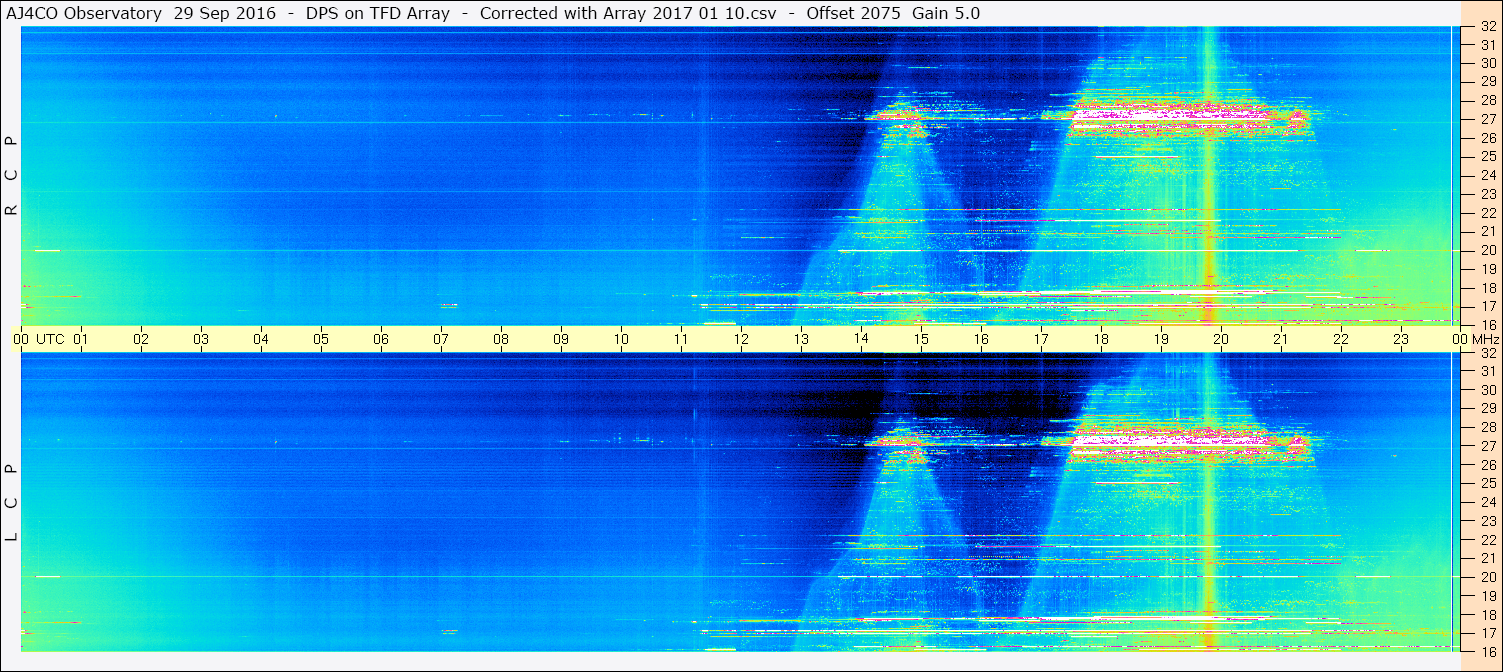Click the 32 MHz label on LCP scale
The width and height of the screenshot is (1503, 672).
click(1487, 353)
